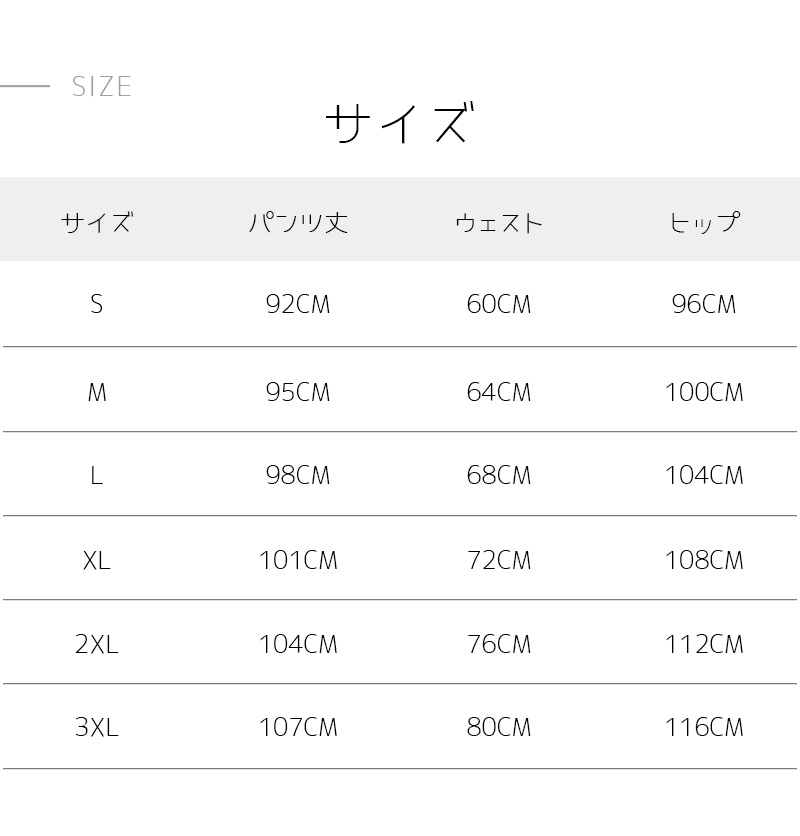Select the ヒップ column header
The height and width of the screenshot is (836, 800).
pos(704,222)
